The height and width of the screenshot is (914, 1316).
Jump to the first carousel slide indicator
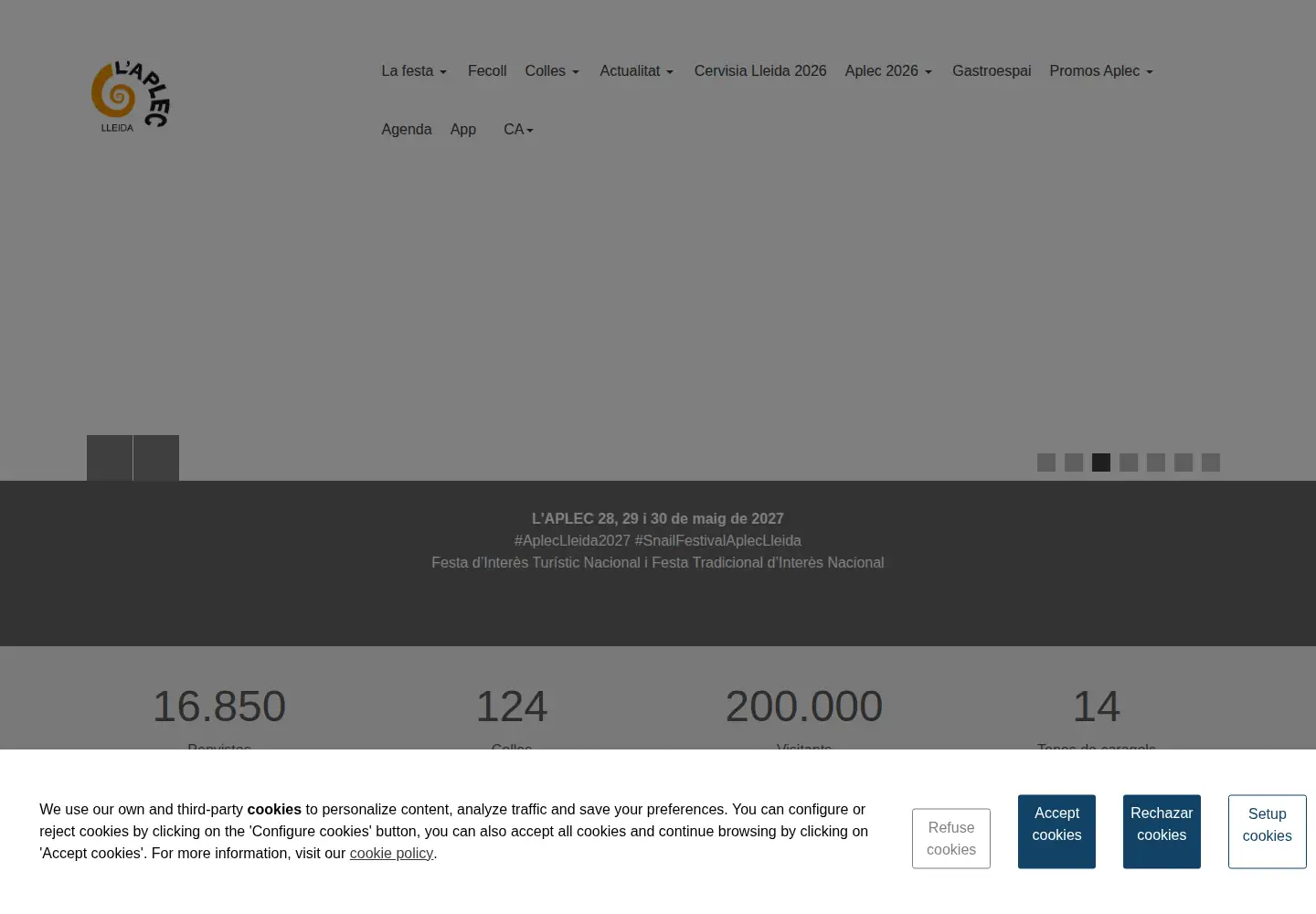(1046, 462)
